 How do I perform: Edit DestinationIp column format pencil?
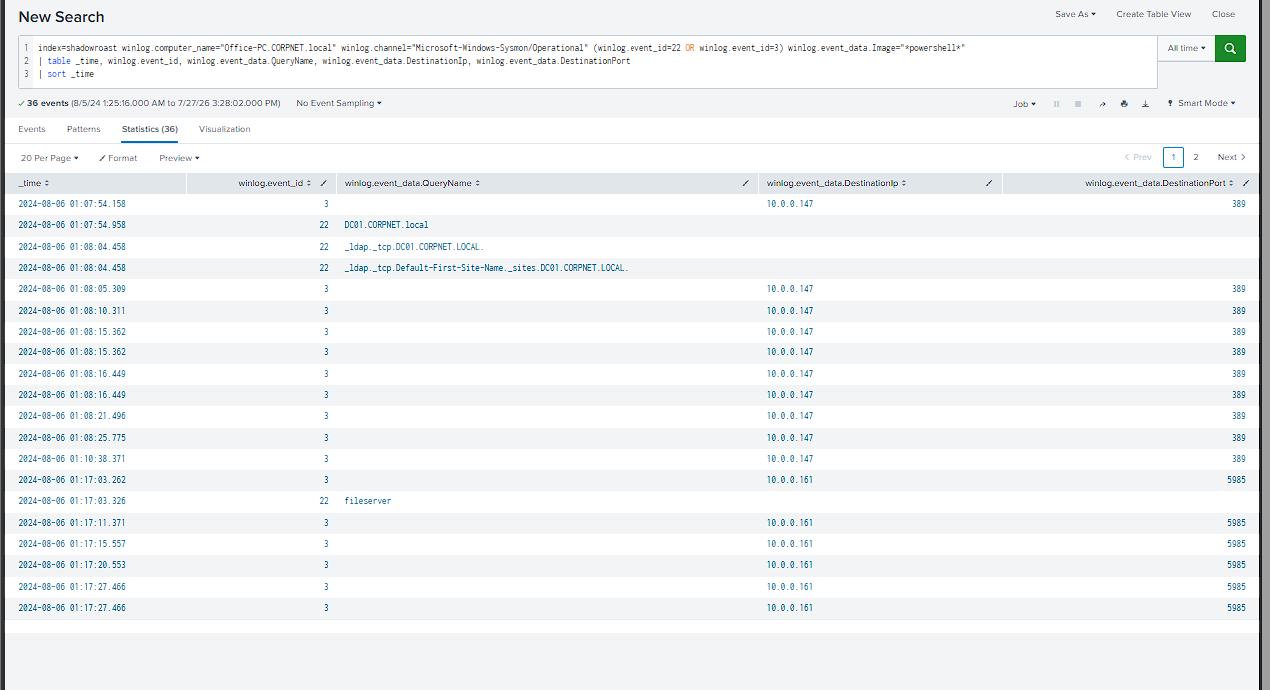coord(989,183)
